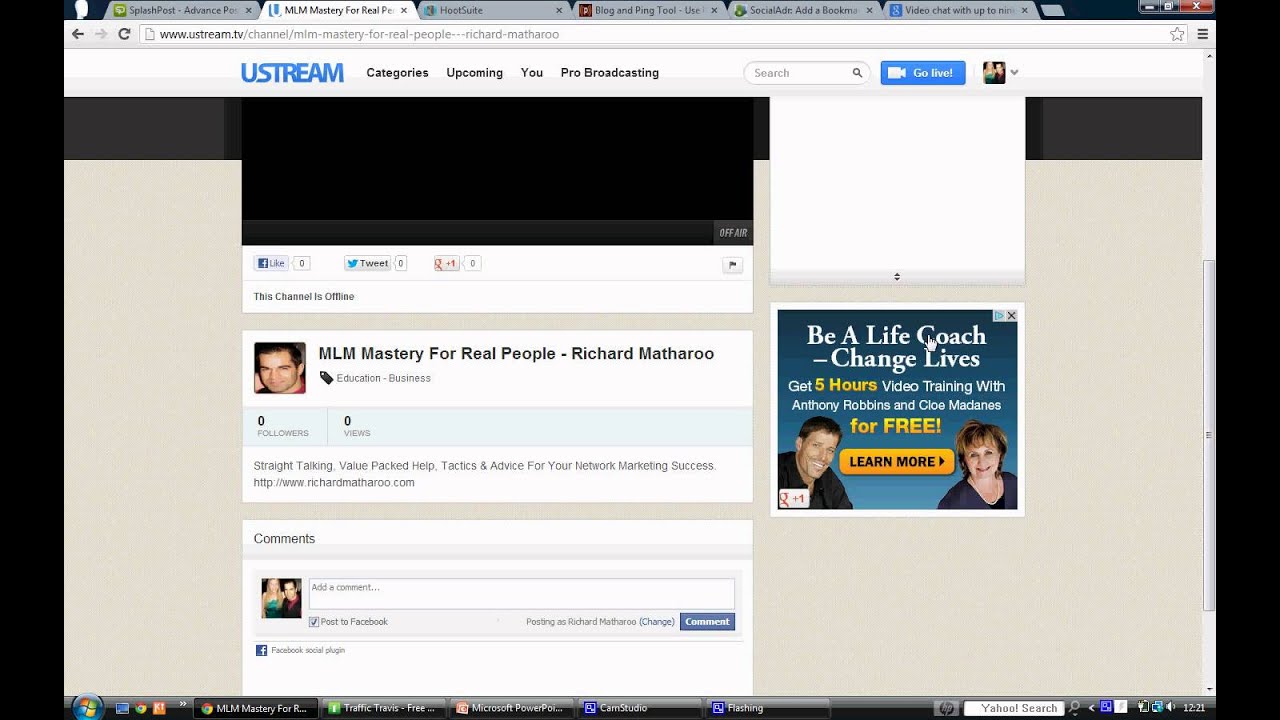The width and height of the screenshot is (1280, 720).
Task: Click the richardmatharoo.com URL text
Action: tap(334, 482)
